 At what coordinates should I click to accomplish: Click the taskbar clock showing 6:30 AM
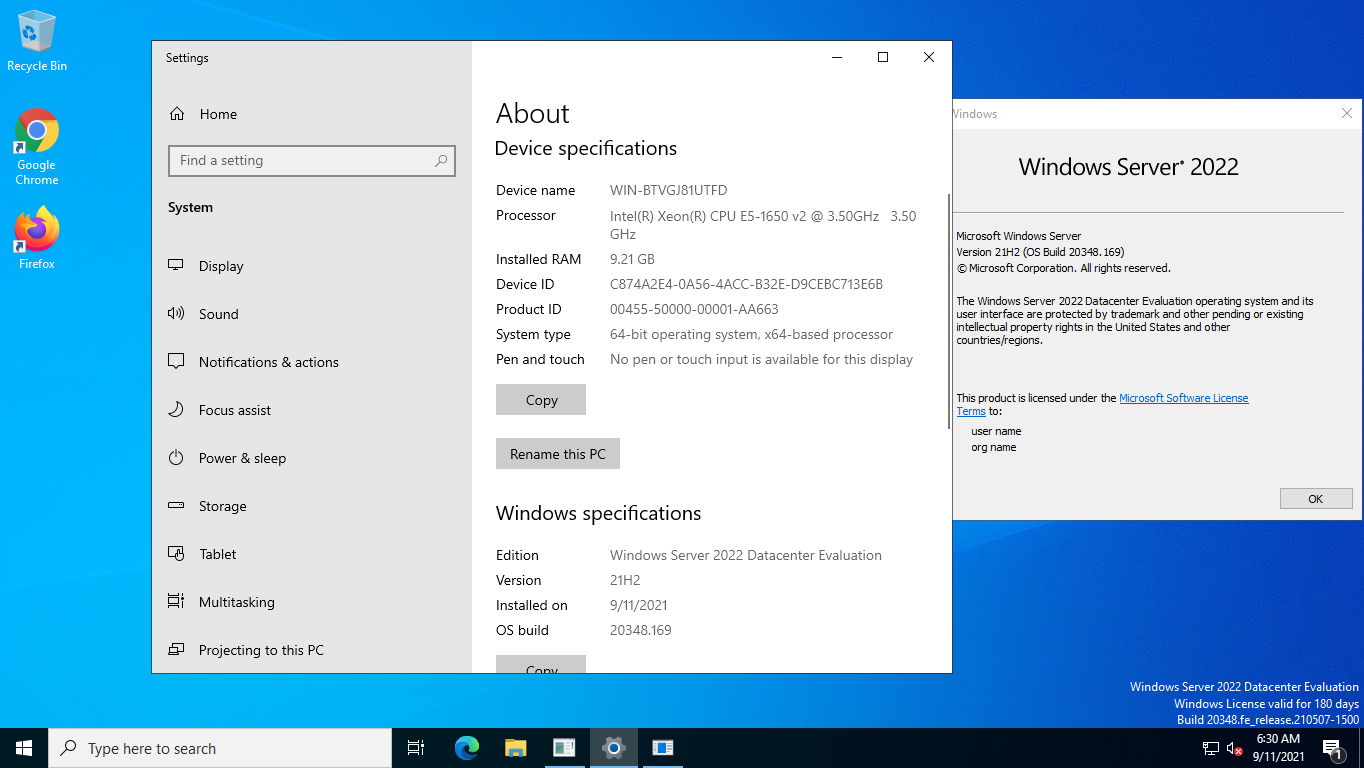pos(1277,748)
